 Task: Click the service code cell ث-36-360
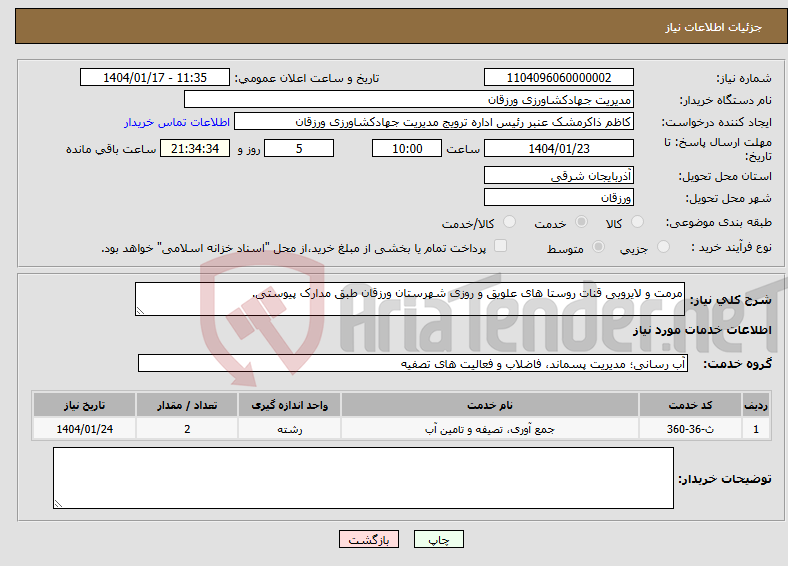pos(691,429)
